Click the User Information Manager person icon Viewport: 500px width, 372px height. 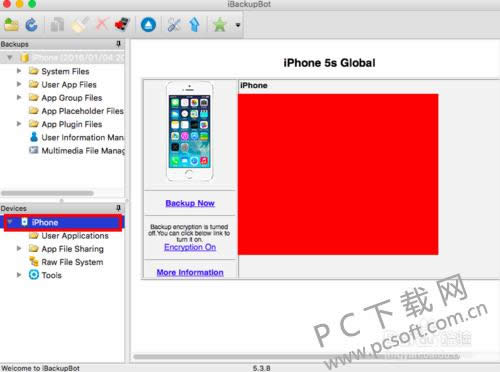click(x=34, y=137)
